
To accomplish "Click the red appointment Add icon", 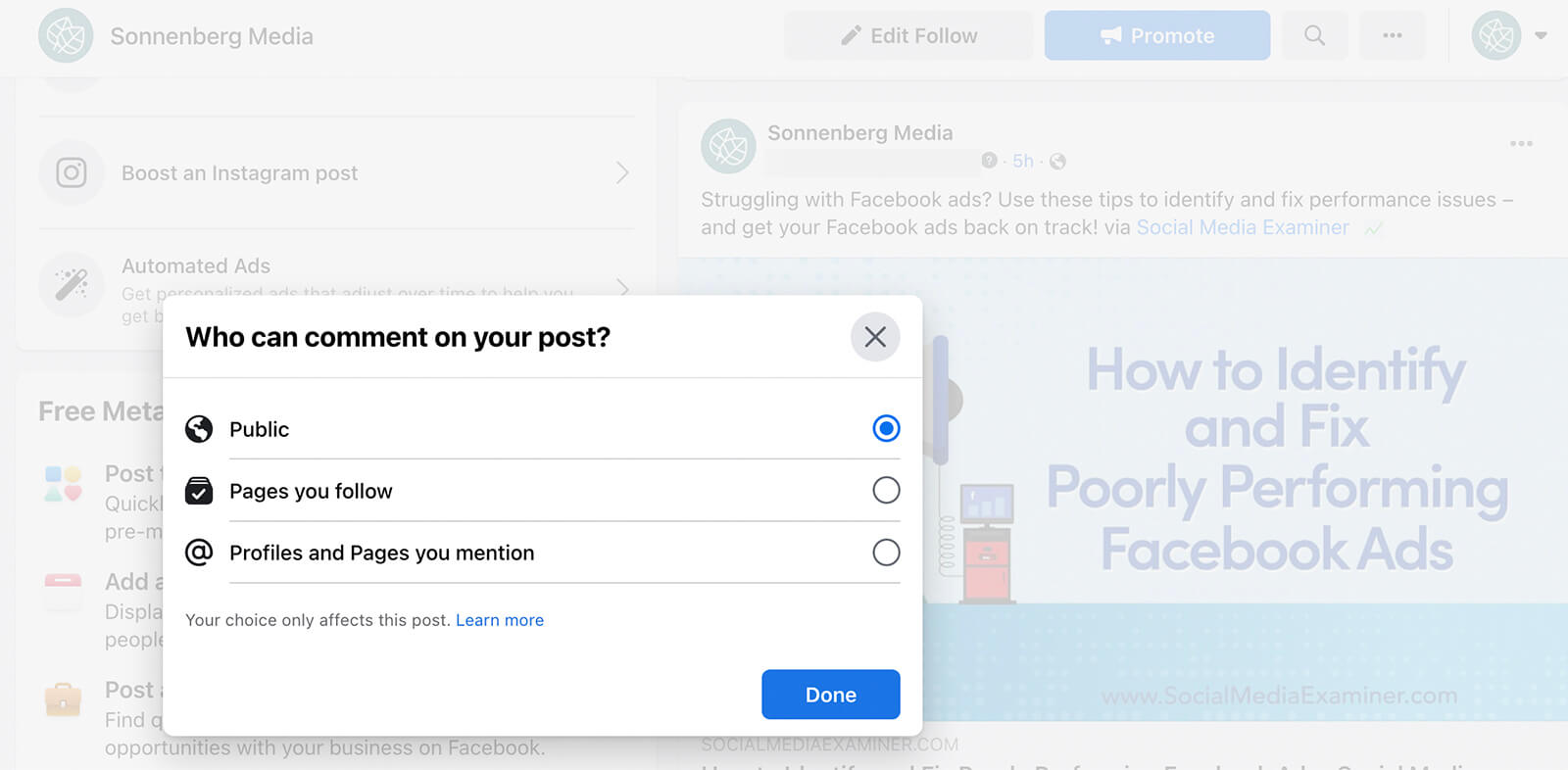I will coord(63,591).
